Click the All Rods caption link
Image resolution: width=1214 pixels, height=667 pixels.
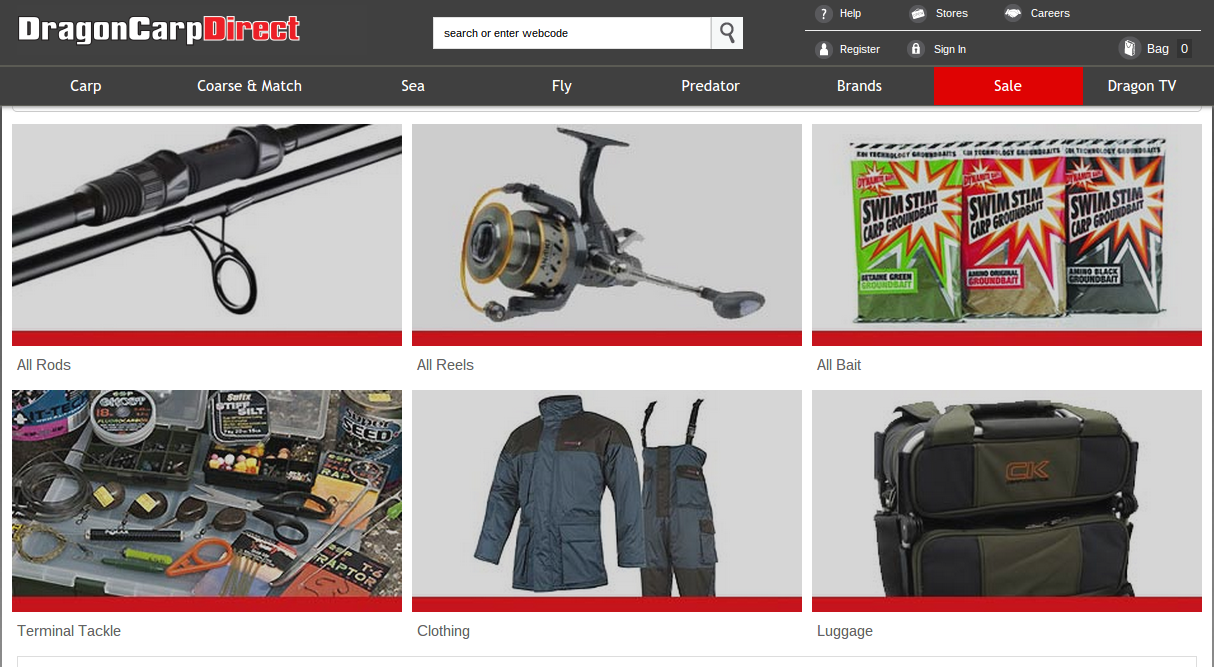click(44, 365)
